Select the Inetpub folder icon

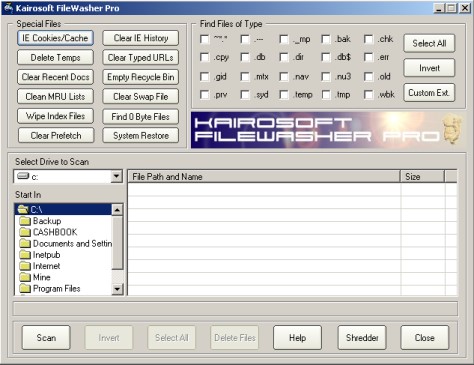tap(25, 255)
